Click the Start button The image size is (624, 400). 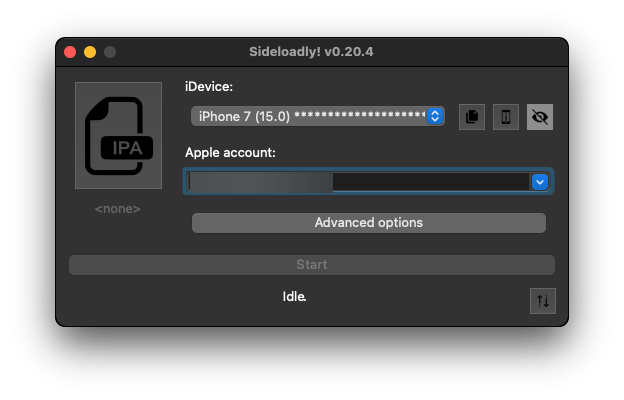312,265
